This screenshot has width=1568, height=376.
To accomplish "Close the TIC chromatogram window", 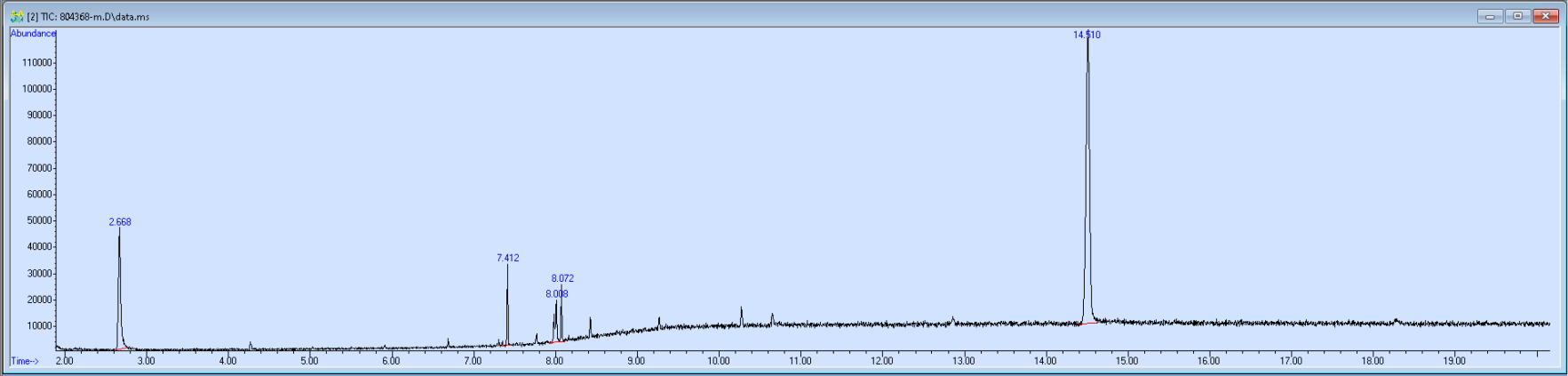I will (1546, 16).
